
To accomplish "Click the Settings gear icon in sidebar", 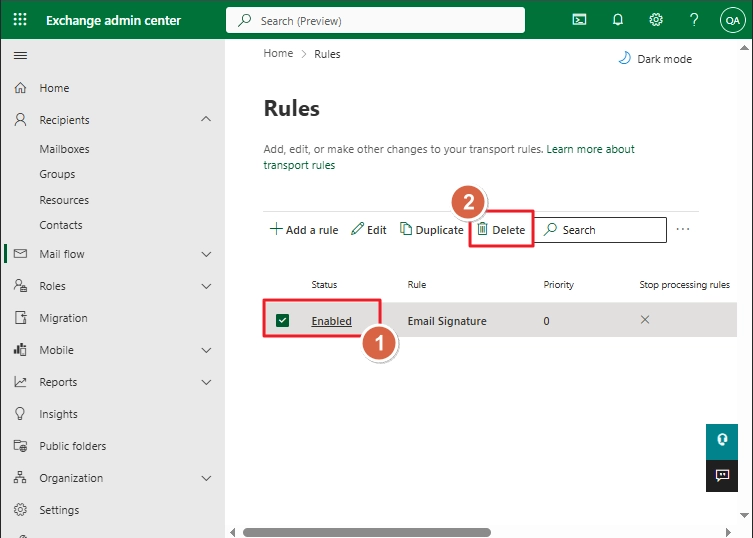I will click(20, 510).
